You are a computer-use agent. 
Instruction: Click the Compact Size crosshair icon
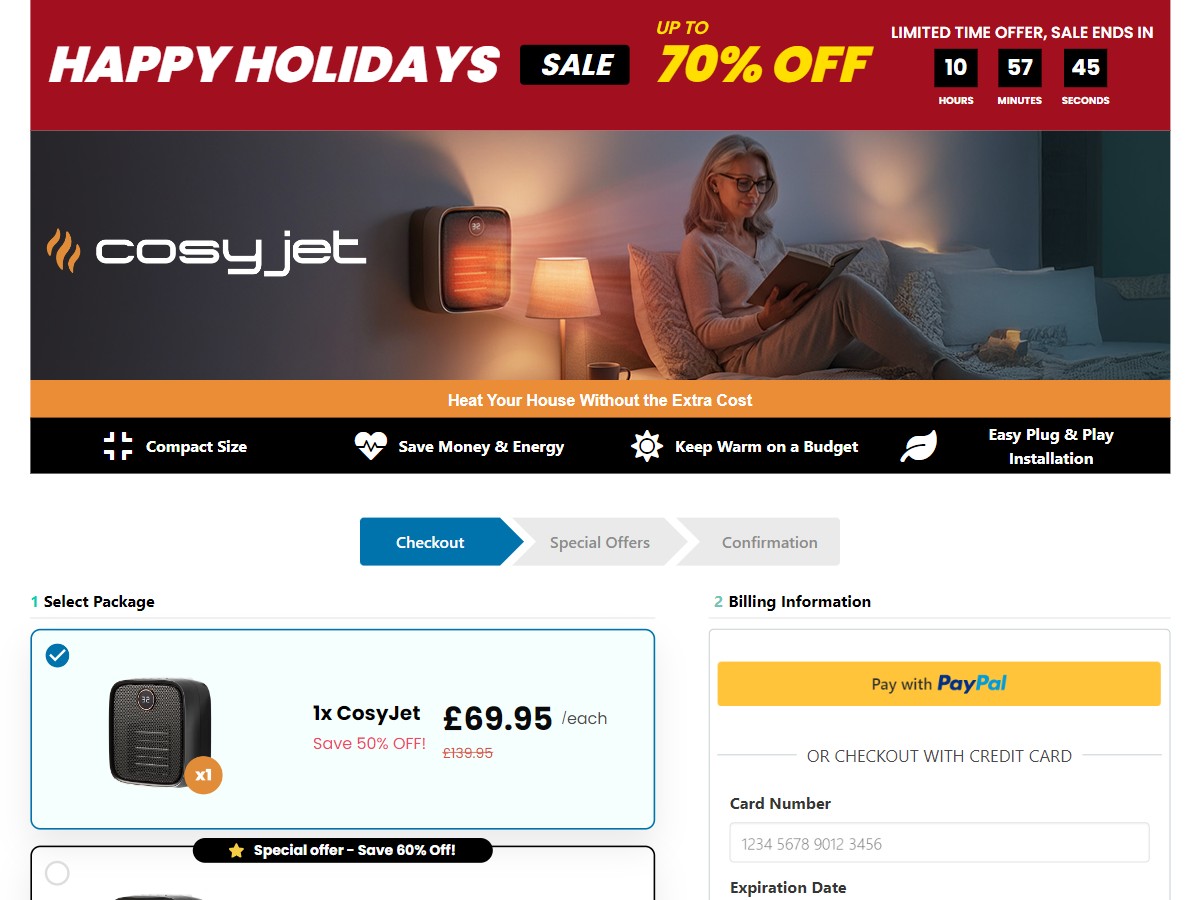[x=118, y=446]
